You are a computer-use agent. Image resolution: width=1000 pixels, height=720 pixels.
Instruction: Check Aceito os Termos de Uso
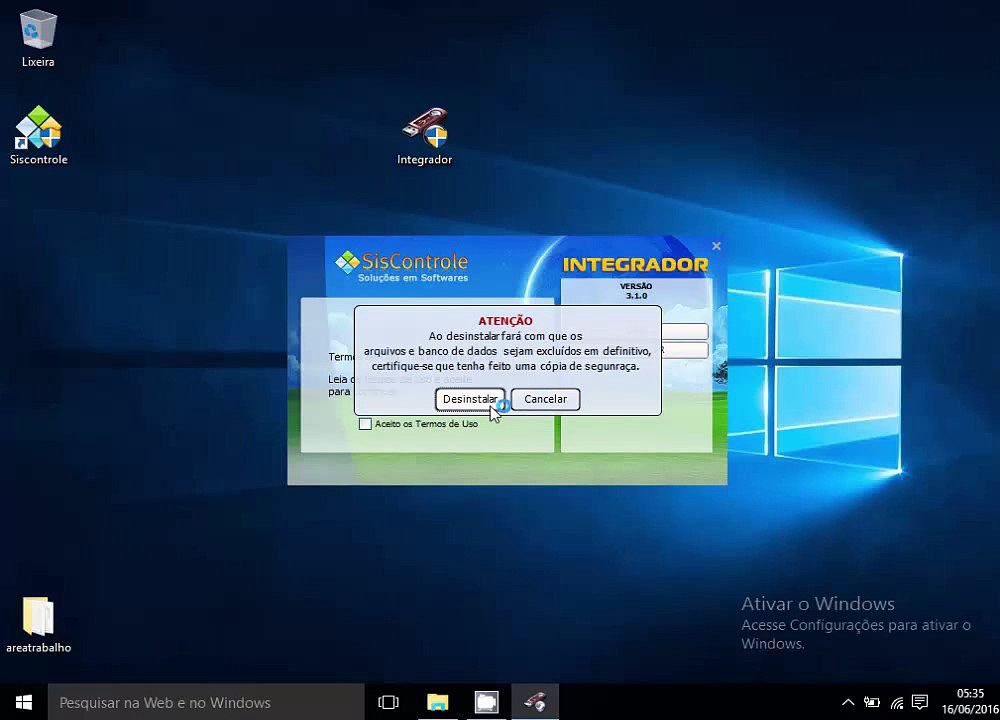(365, 424)
